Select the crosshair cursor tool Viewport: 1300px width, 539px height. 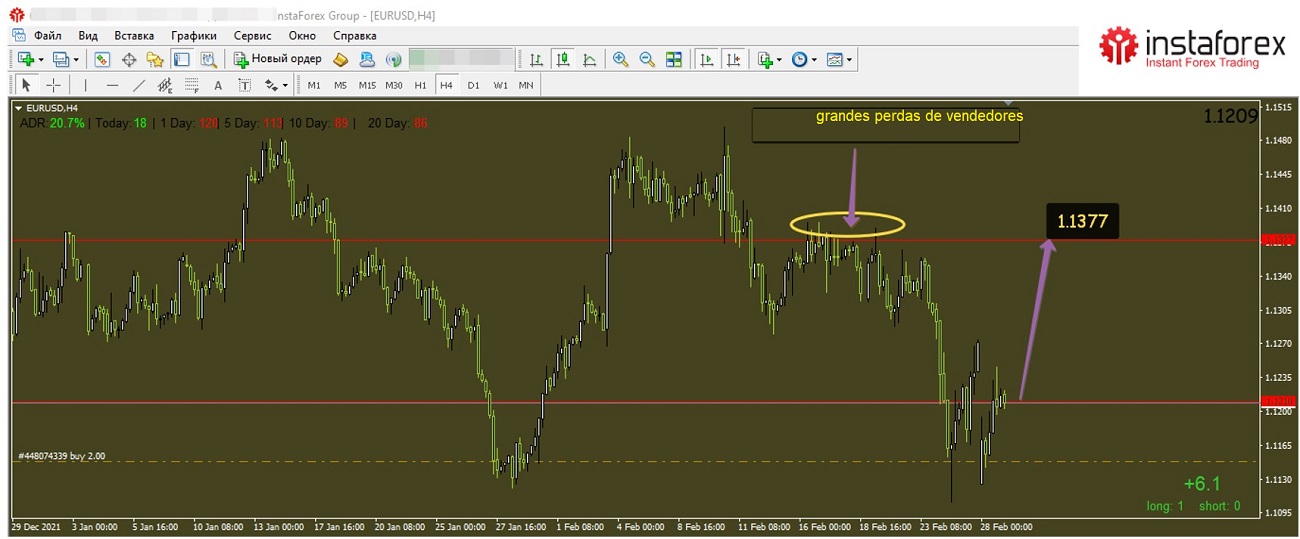(54, 86)
